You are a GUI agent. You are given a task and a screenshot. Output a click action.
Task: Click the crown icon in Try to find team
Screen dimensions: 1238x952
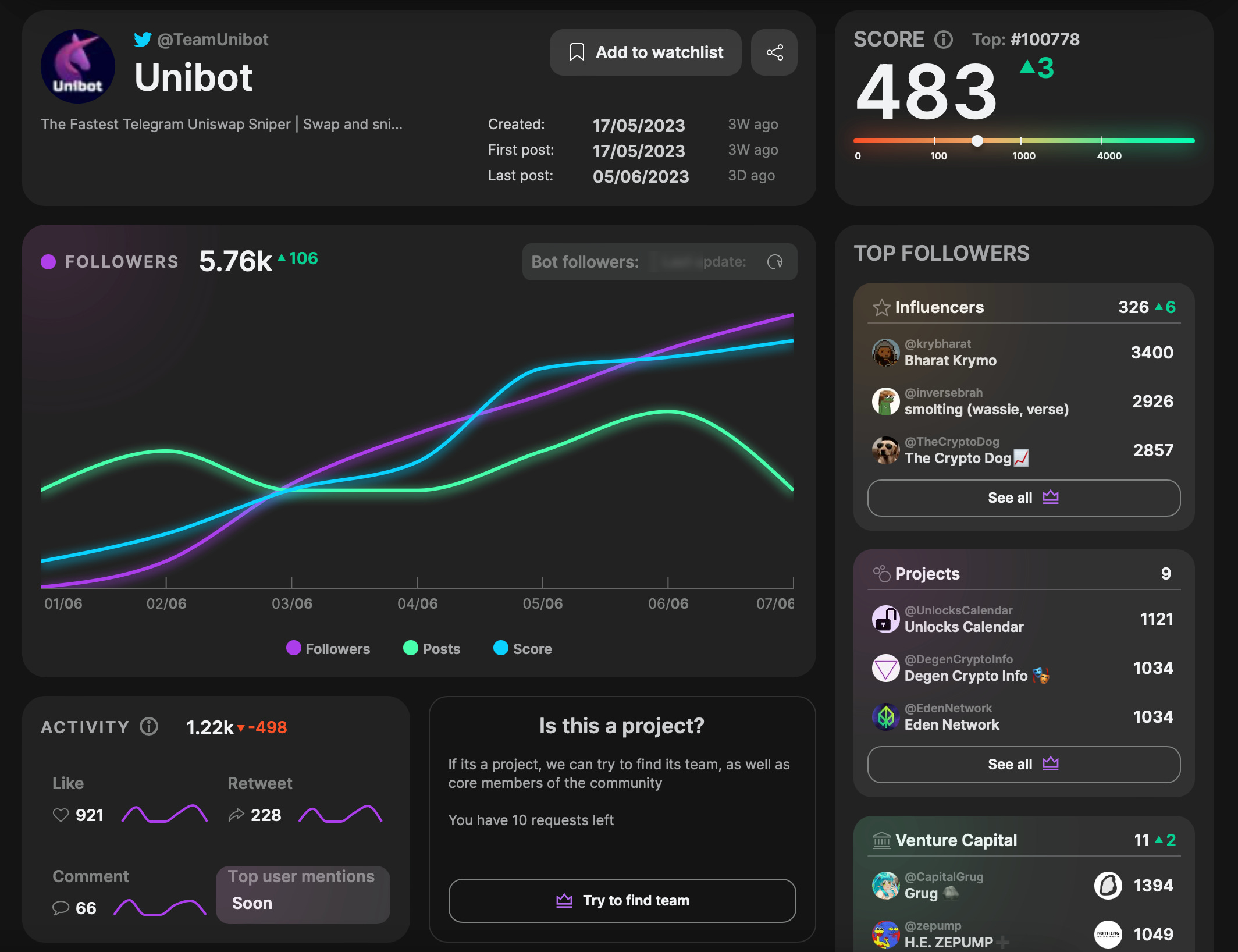pyautogui.click(x=564, y=900)
